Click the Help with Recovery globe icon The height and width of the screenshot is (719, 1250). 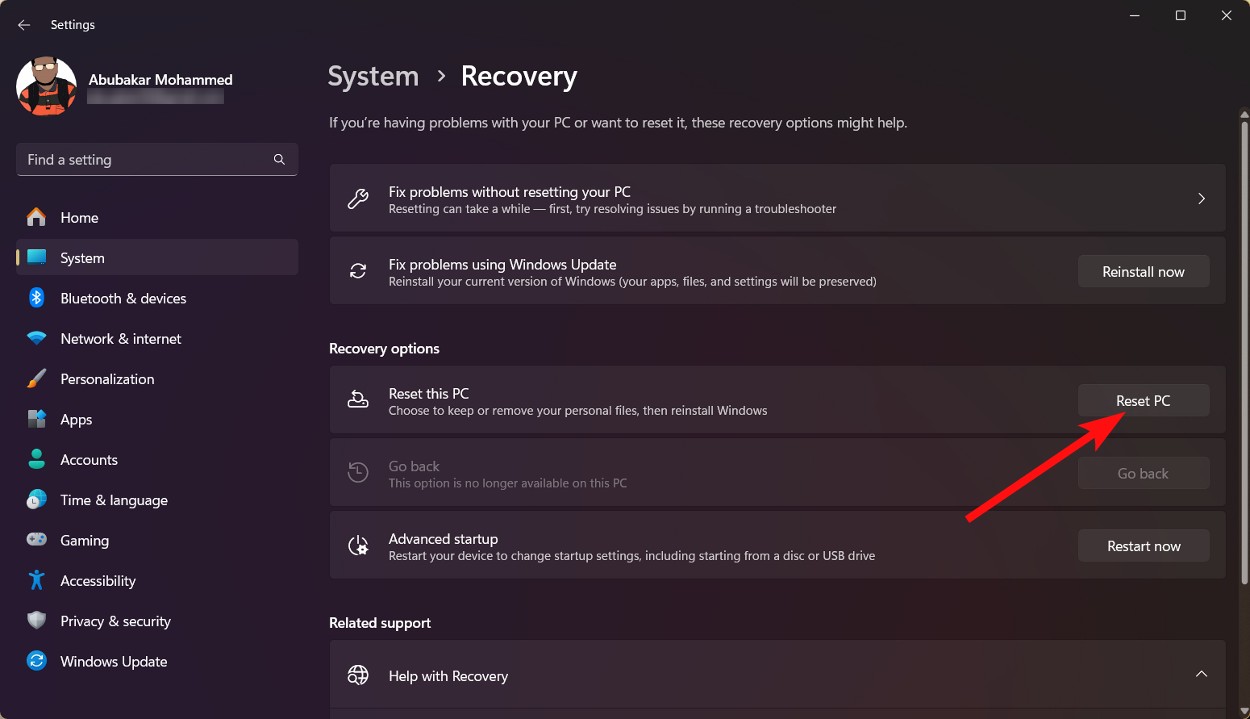[358, 675]
